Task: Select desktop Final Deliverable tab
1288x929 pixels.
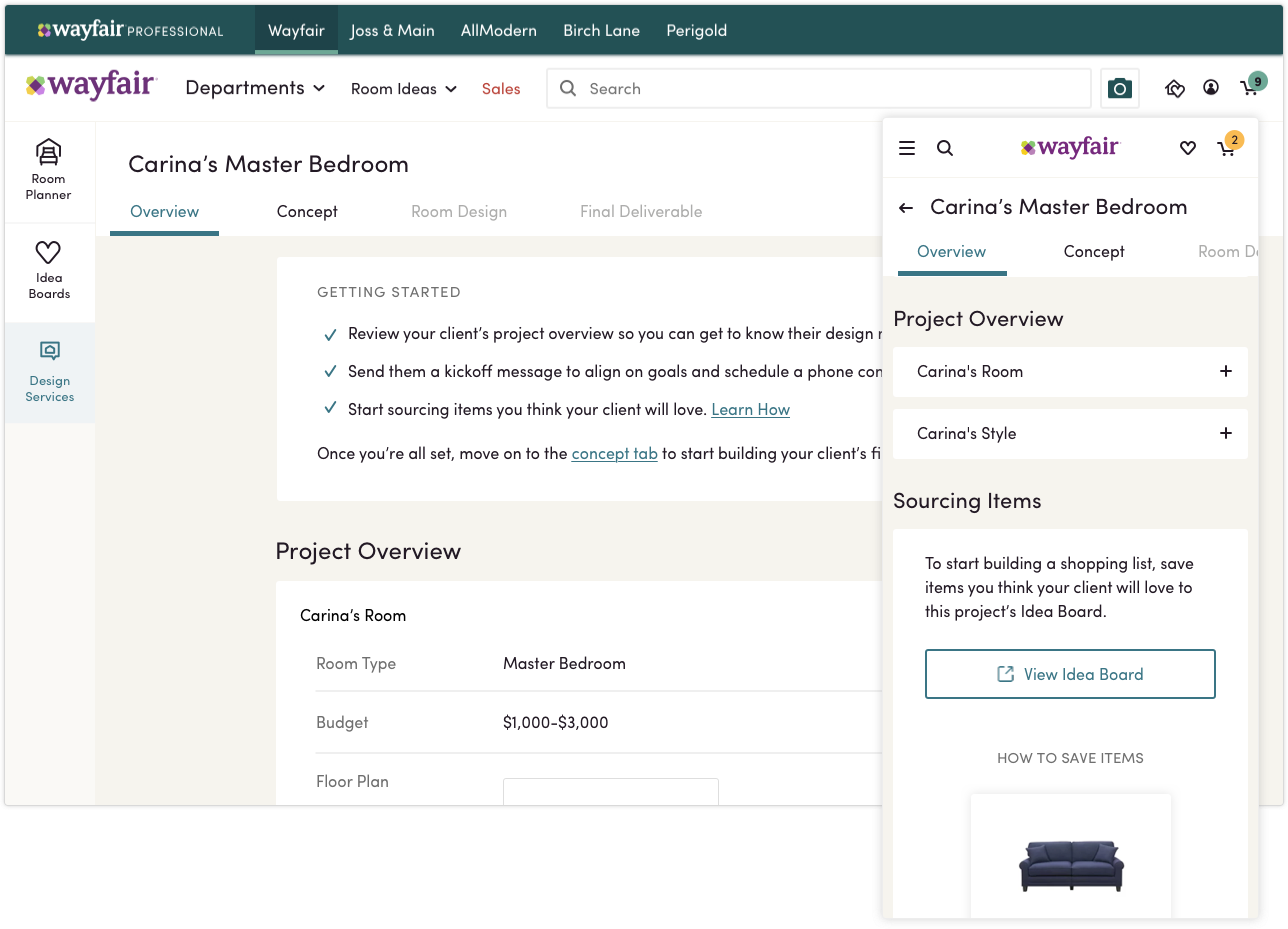Action: pyautogui.click(x=641, y=212)
